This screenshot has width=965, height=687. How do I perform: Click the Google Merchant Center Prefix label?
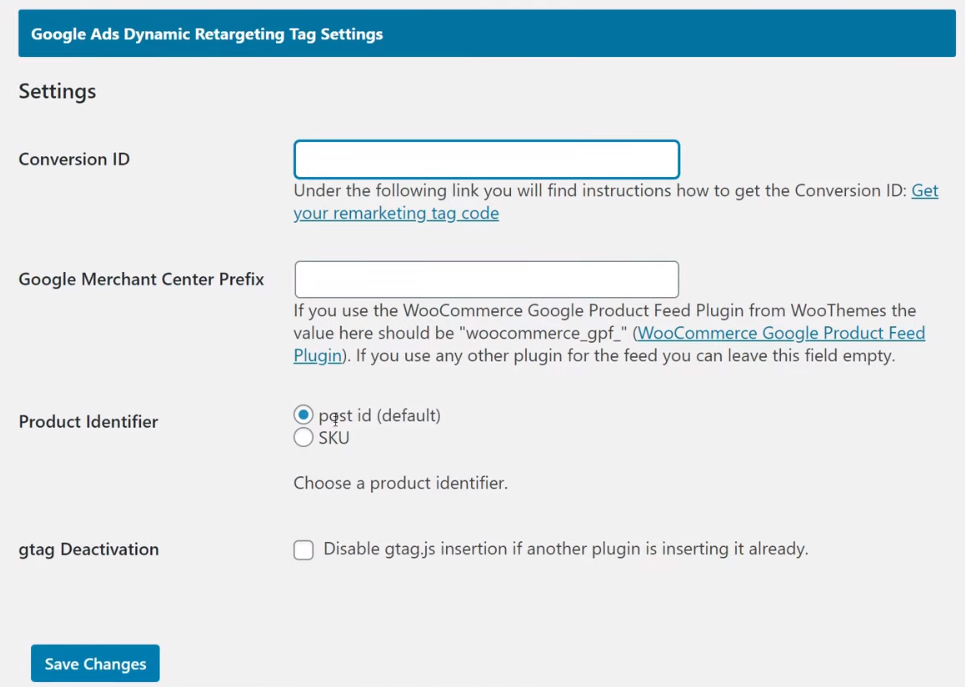point(141,279)
